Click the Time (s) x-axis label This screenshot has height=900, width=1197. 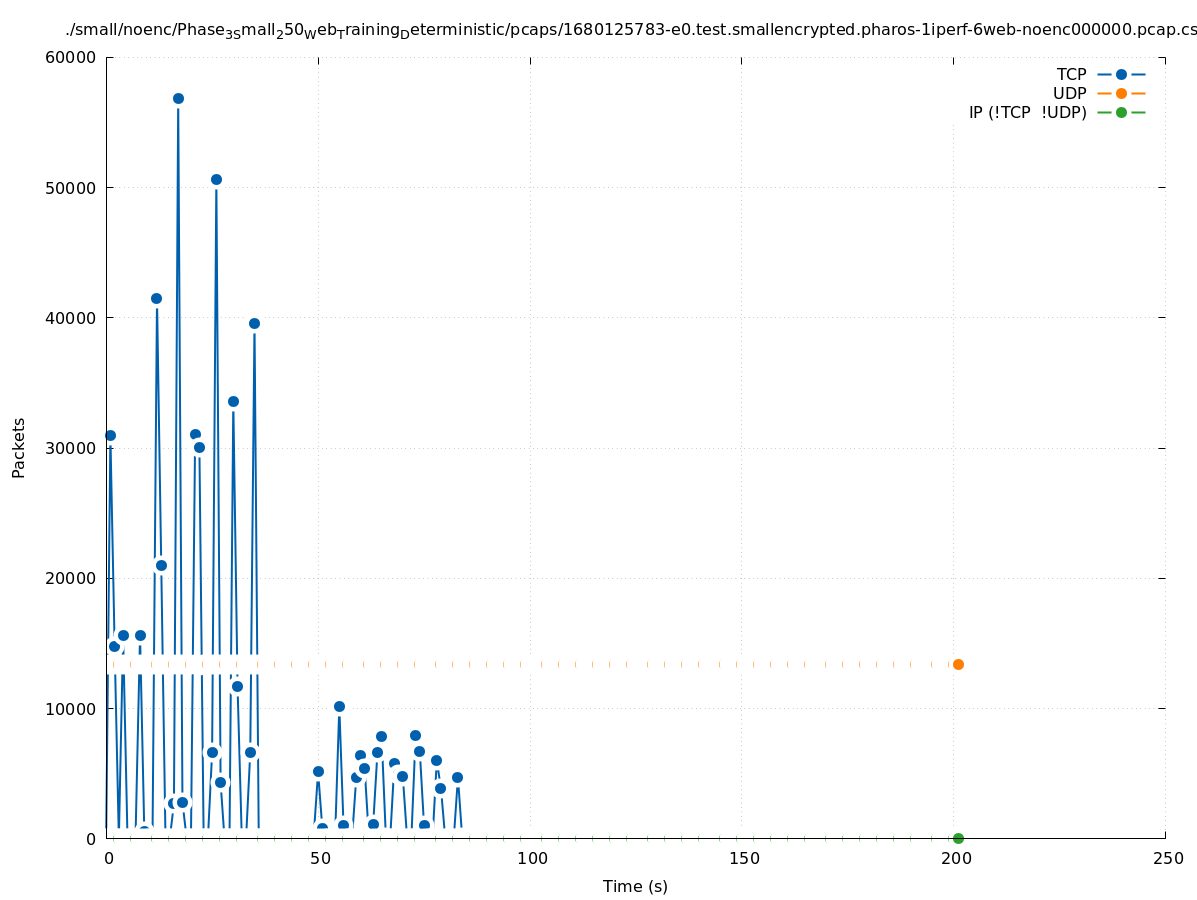pyautogui.click(x=635, y=887)
